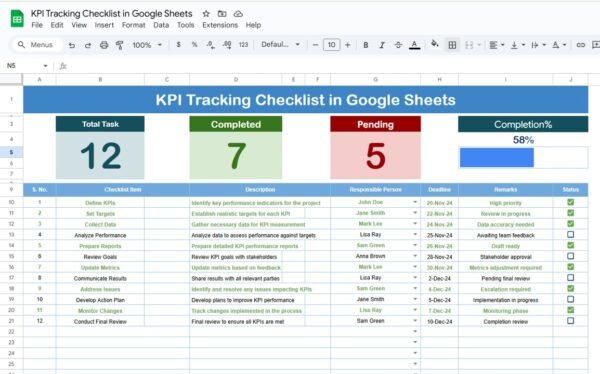Open the borders tool
The image size is (600, 374).
coord(452,45)
